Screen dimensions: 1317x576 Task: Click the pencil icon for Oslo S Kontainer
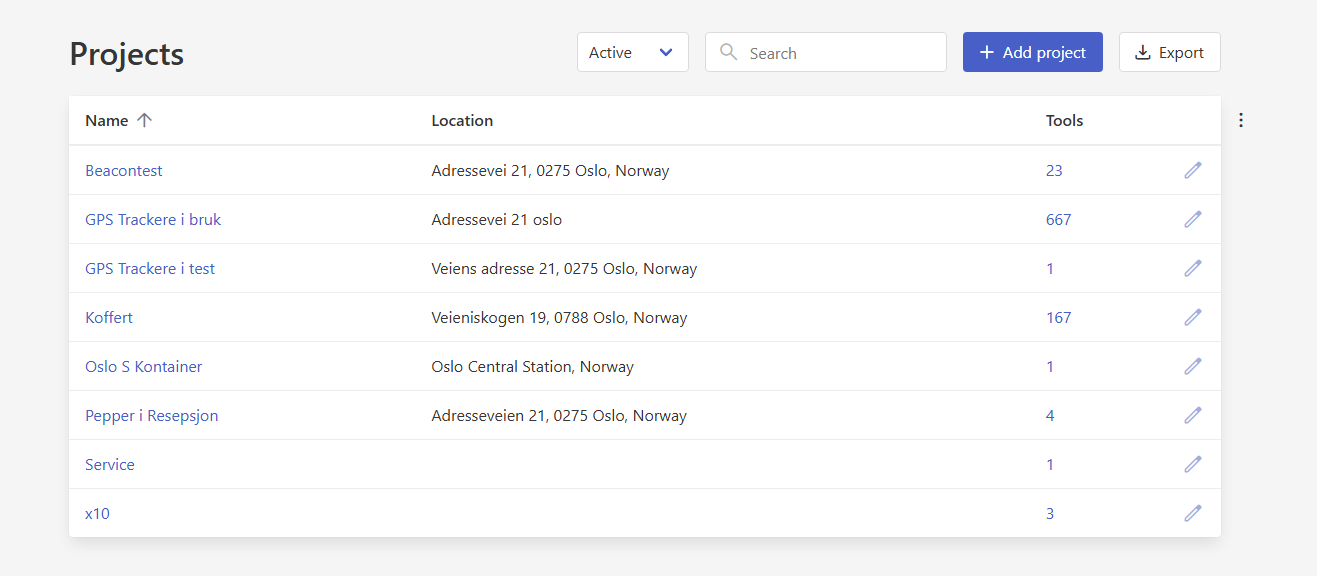(1192, 366)
